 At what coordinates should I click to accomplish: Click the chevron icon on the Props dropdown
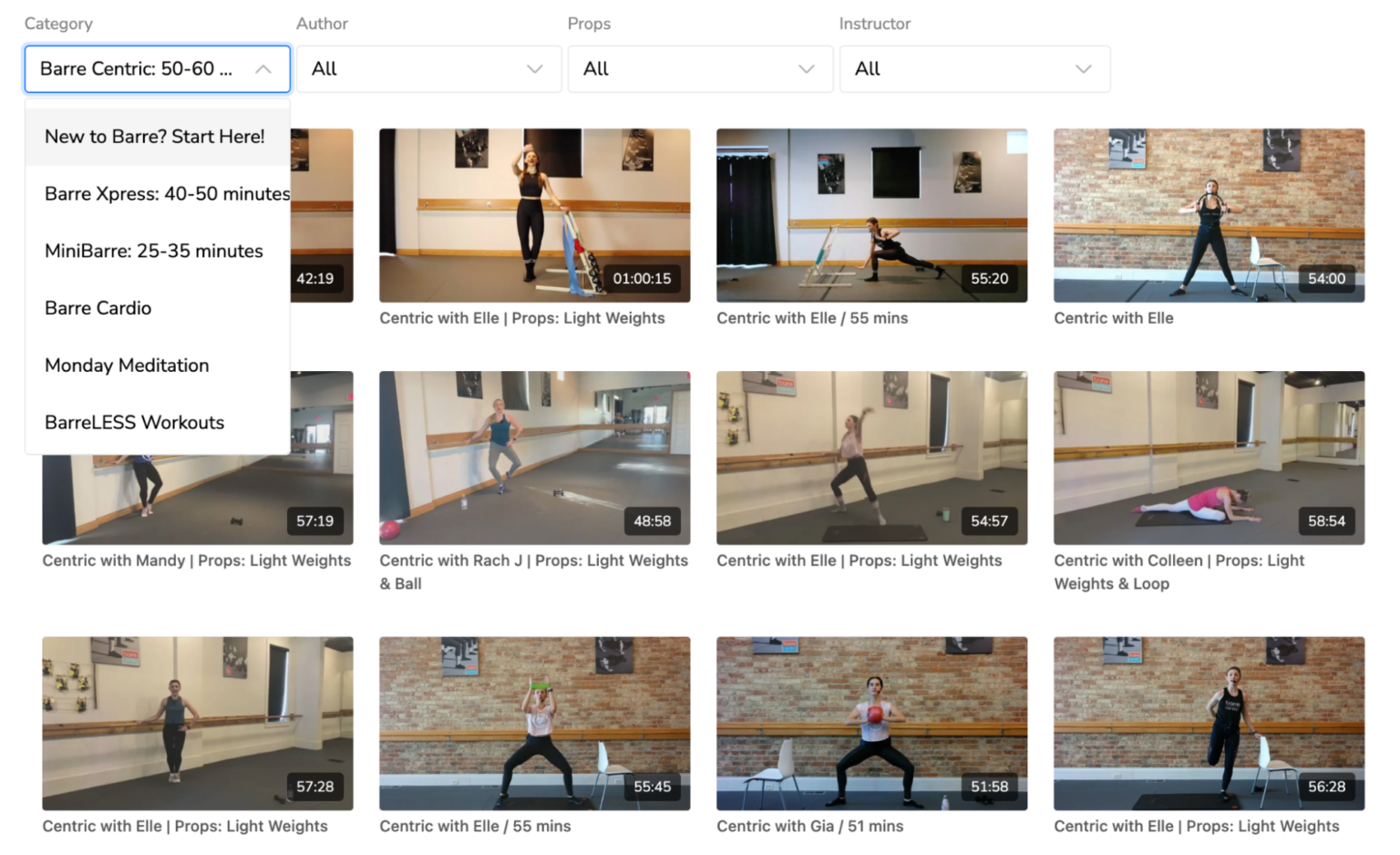pos(806,68)
